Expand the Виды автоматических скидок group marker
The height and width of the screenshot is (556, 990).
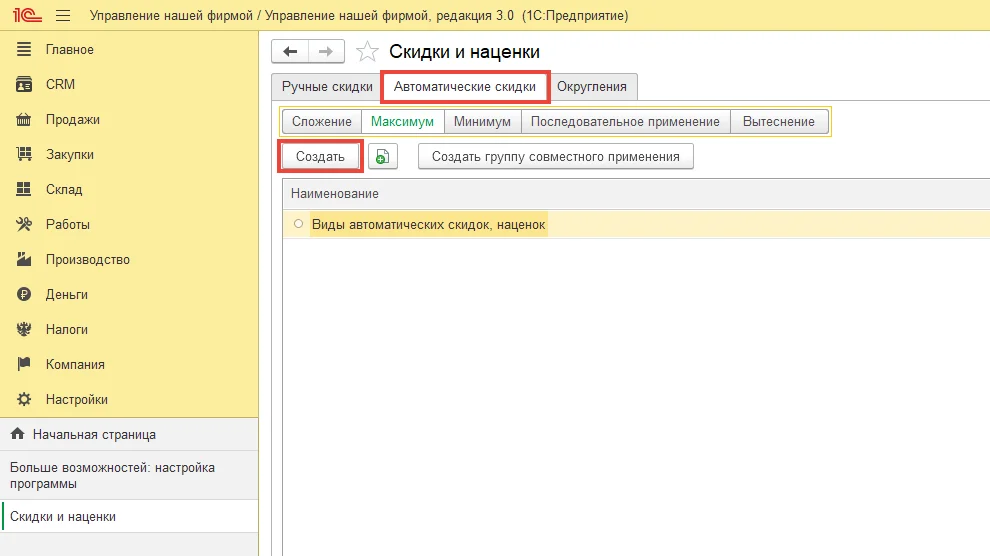coord(299,223)
